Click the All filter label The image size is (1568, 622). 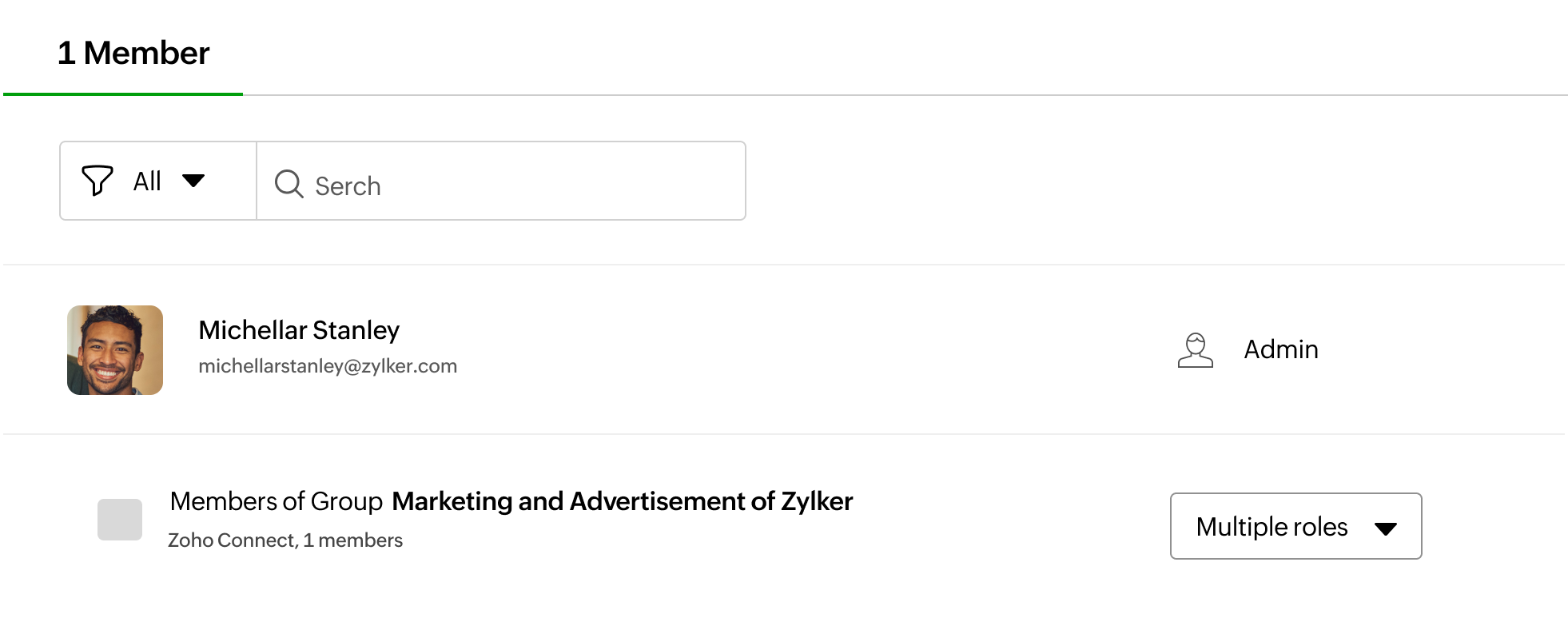147,181
